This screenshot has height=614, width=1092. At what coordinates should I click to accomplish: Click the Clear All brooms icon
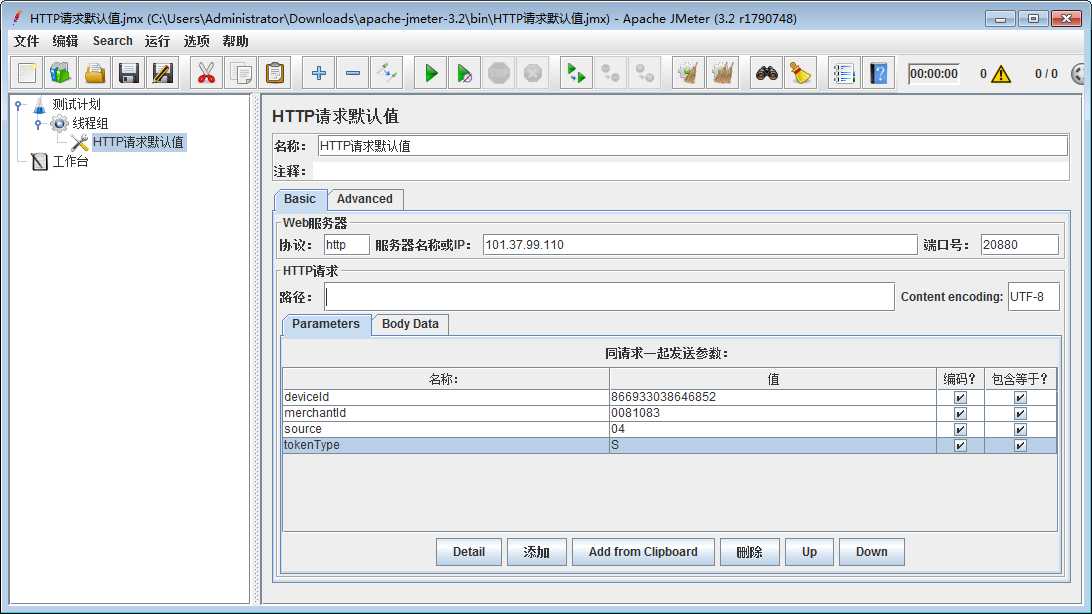point(722,73)
